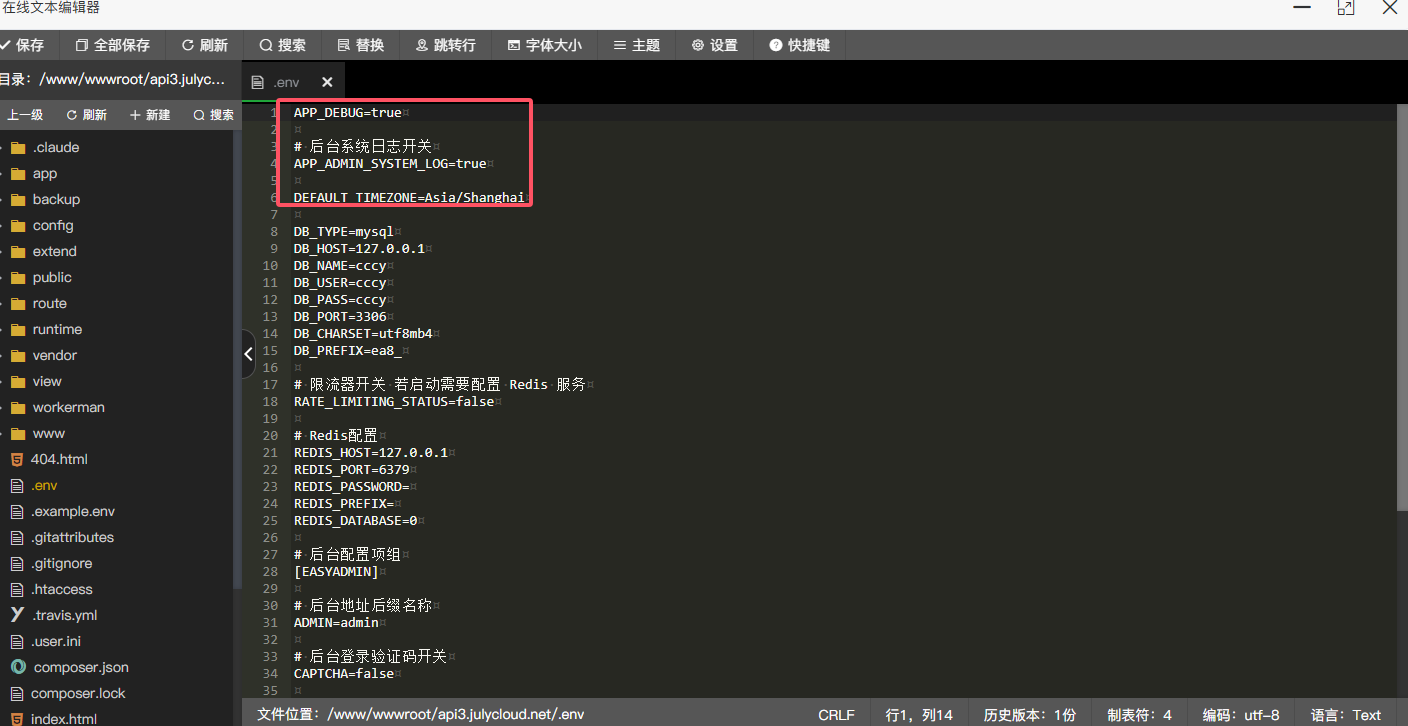Collapse the file sidebar with arrow handle
The width and height of the screenshot is (1408, 726).
point(249,354)
